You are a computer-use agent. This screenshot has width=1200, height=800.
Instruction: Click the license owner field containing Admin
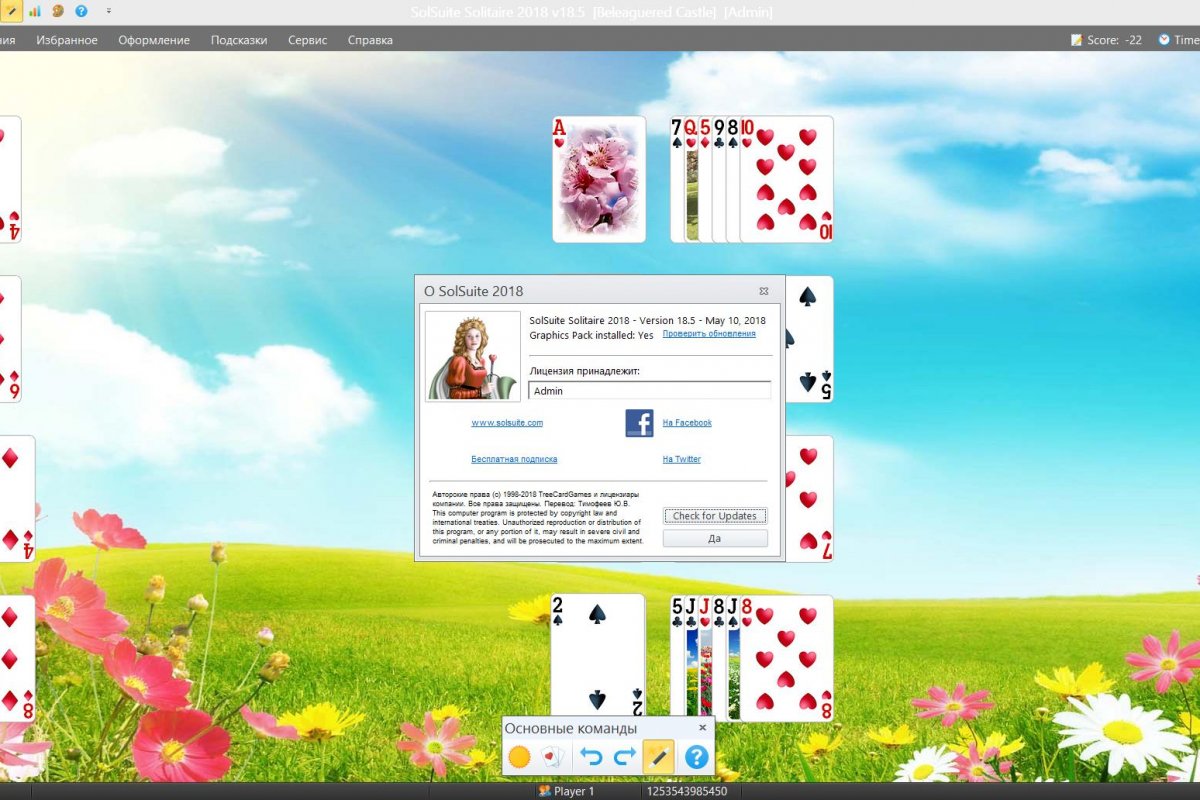tap(649, 391)
